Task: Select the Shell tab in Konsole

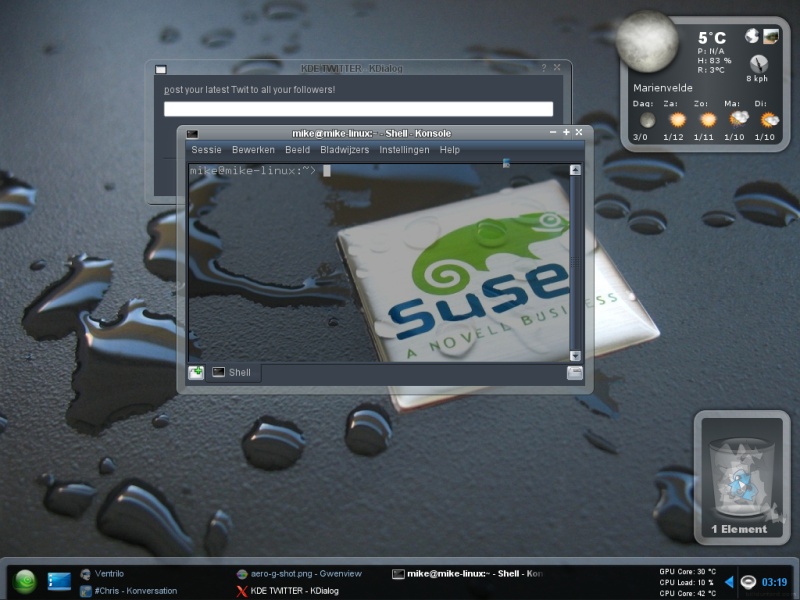Action: point(234,372)
